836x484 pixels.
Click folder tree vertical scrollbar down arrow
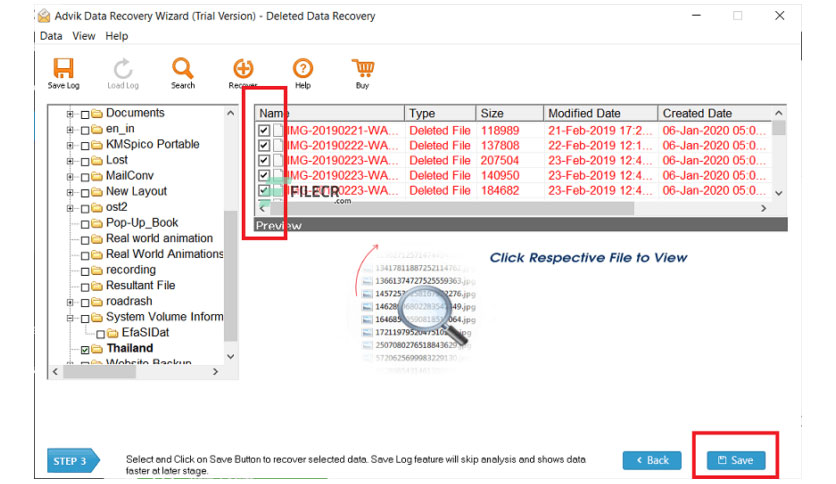point(231,357)
